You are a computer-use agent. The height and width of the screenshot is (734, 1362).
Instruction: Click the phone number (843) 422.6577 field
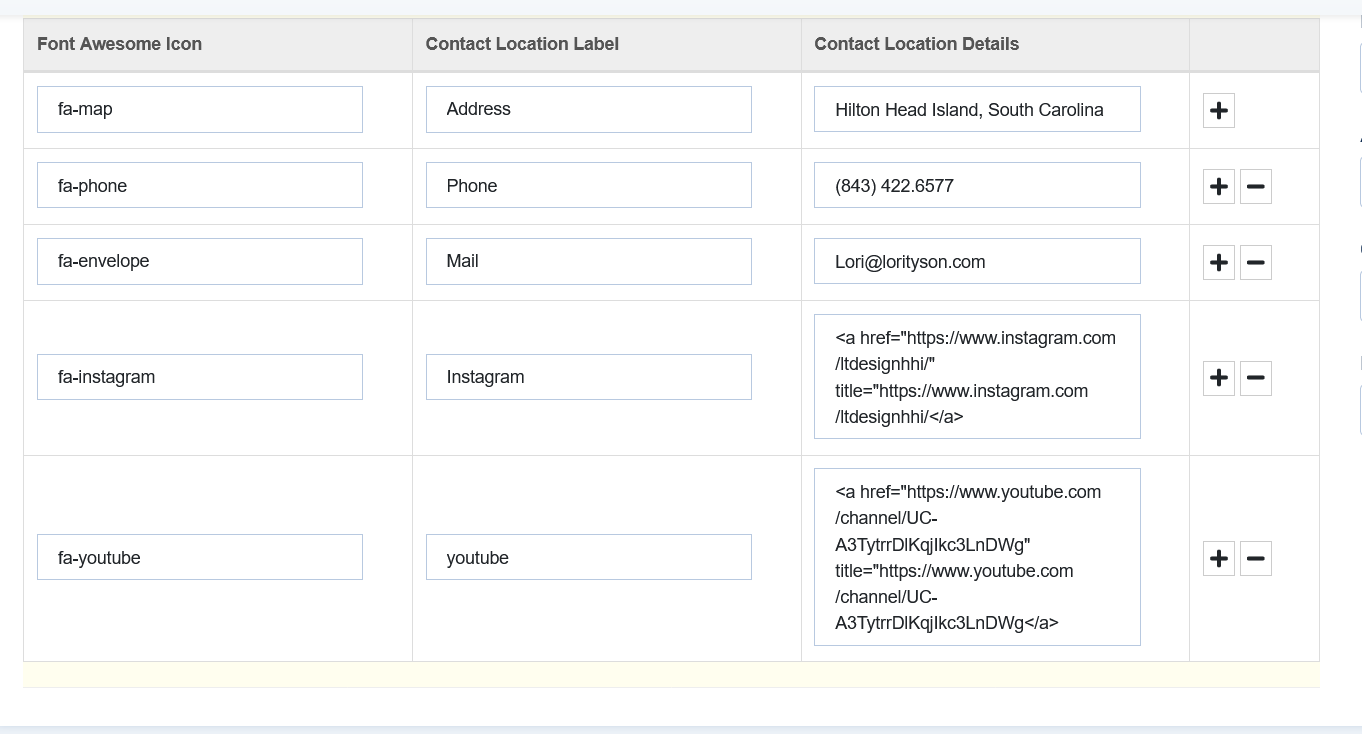976,185
